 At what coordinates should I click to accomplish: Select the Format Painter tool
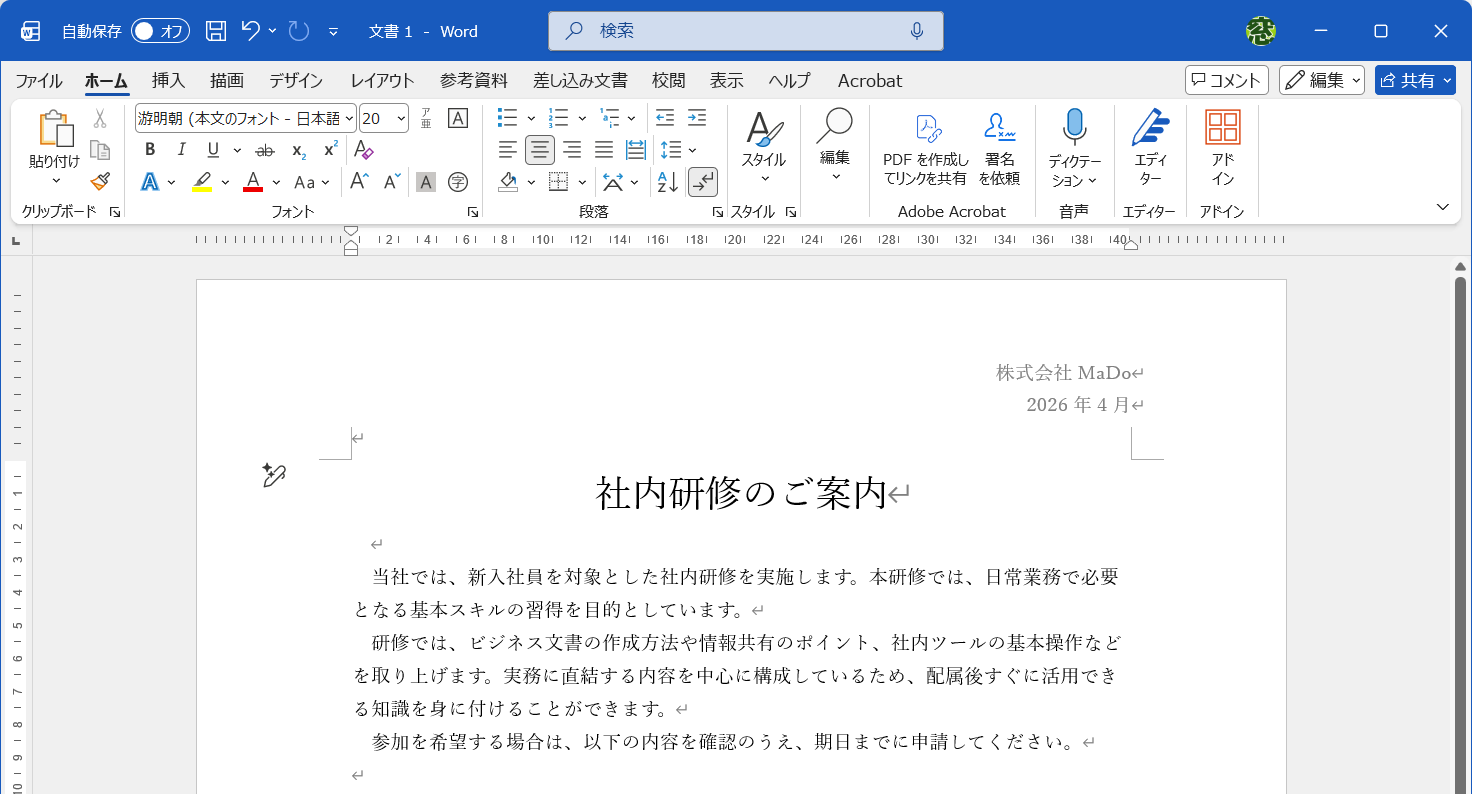point(99,181)
